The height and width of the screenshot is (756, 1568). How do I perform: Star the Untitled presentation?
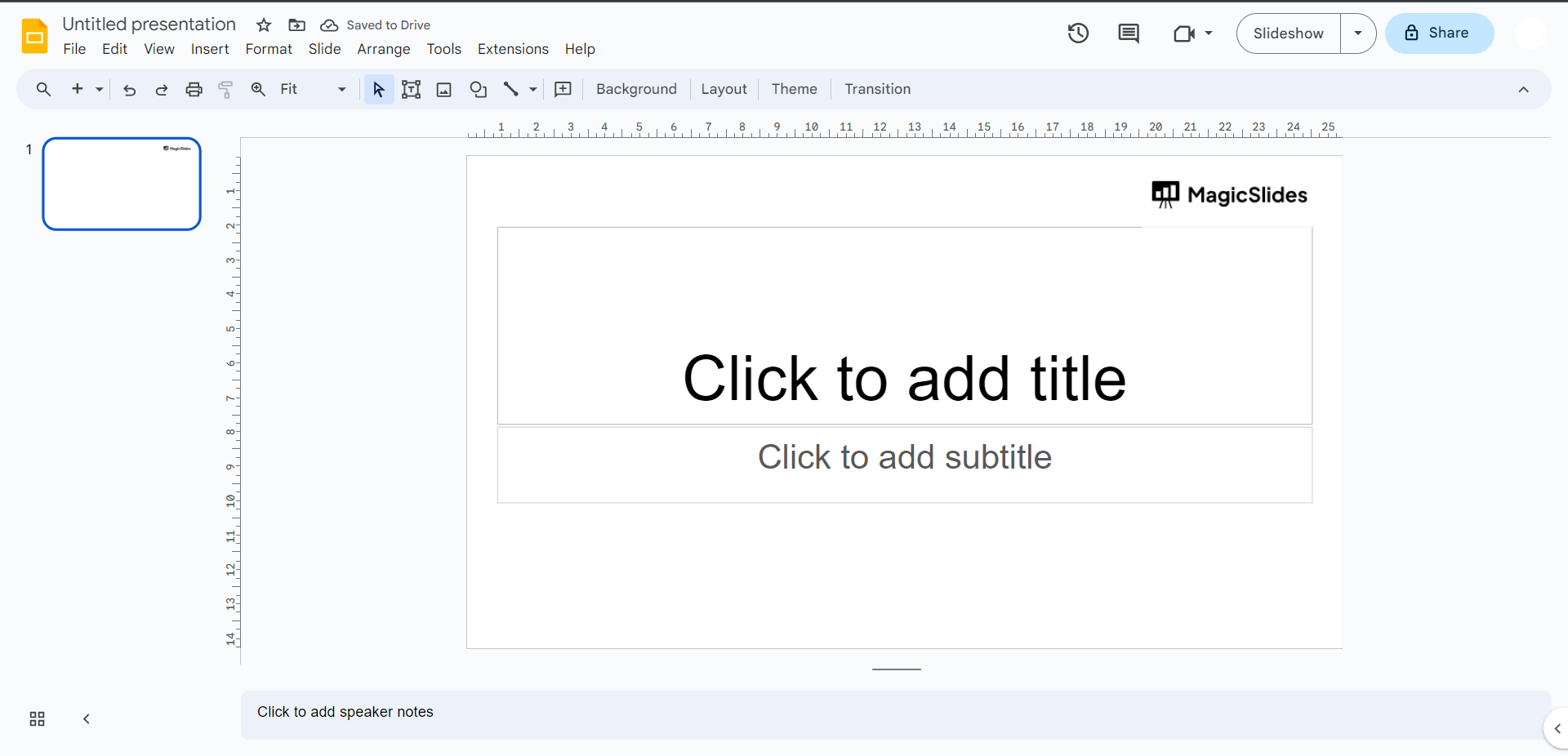(x=264, y=25)
